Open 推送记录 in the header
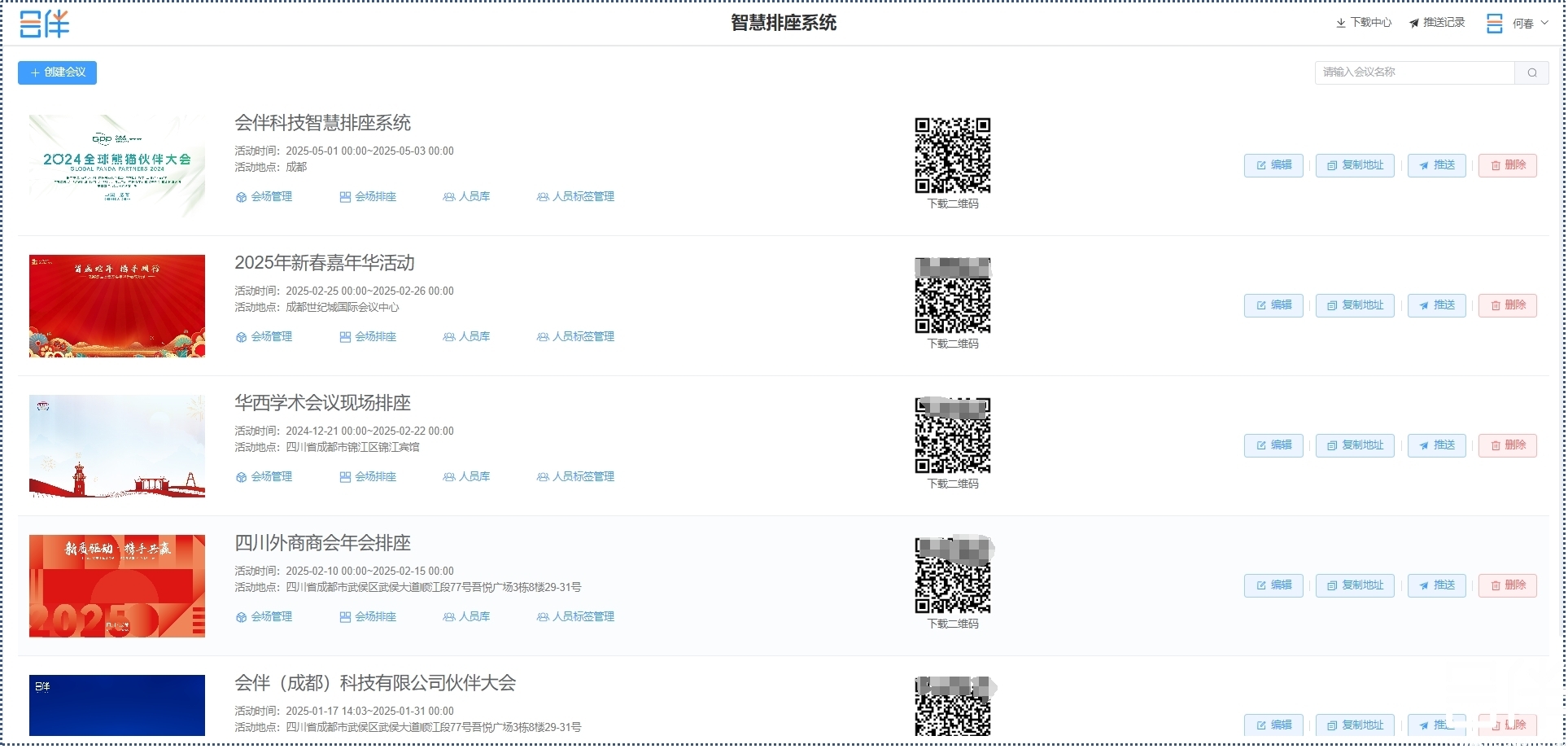 [x=1437, y=23]
